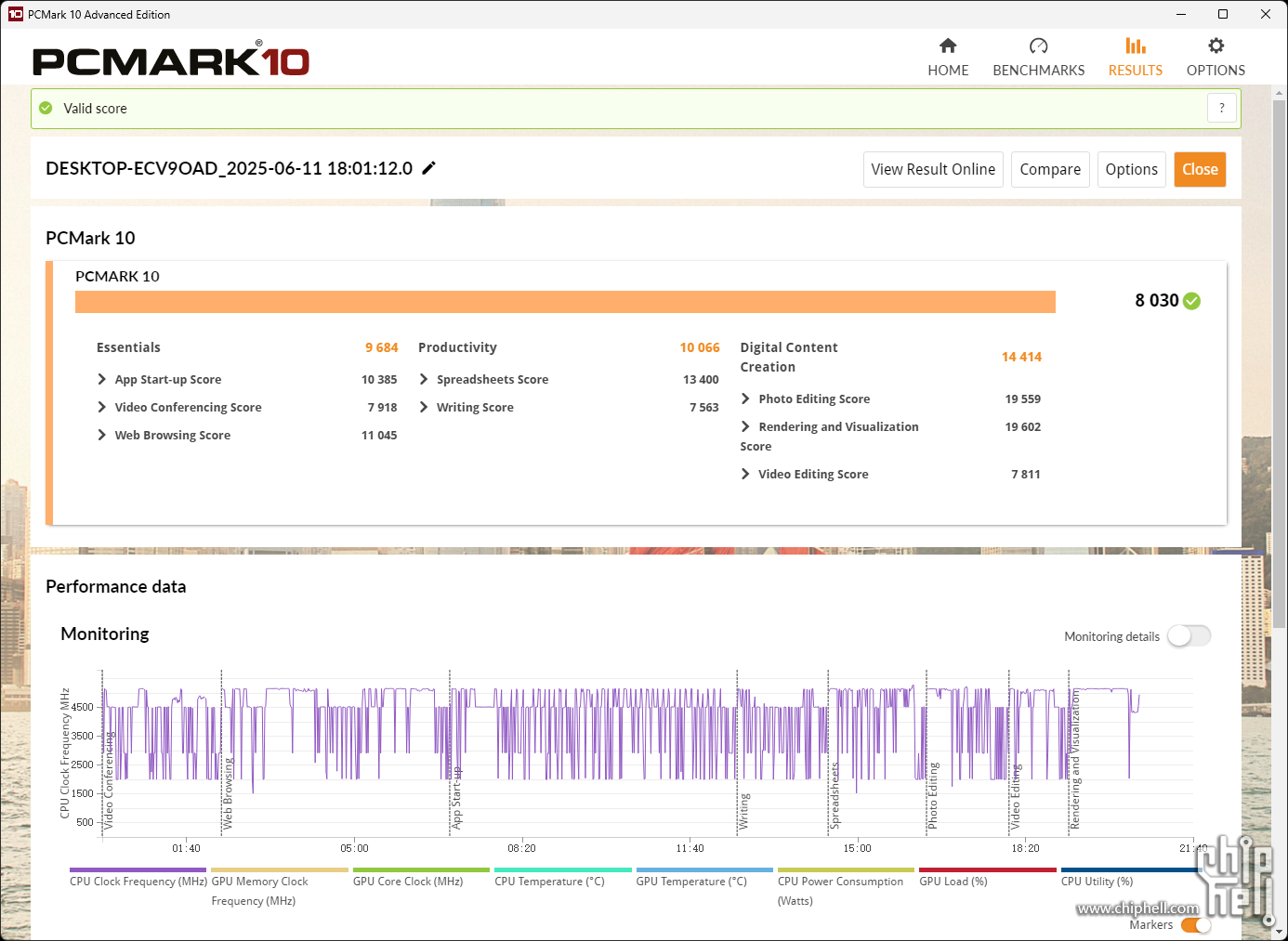Click the Compare button
This screenshot has width=1288, height=941.
point(1050,169)
